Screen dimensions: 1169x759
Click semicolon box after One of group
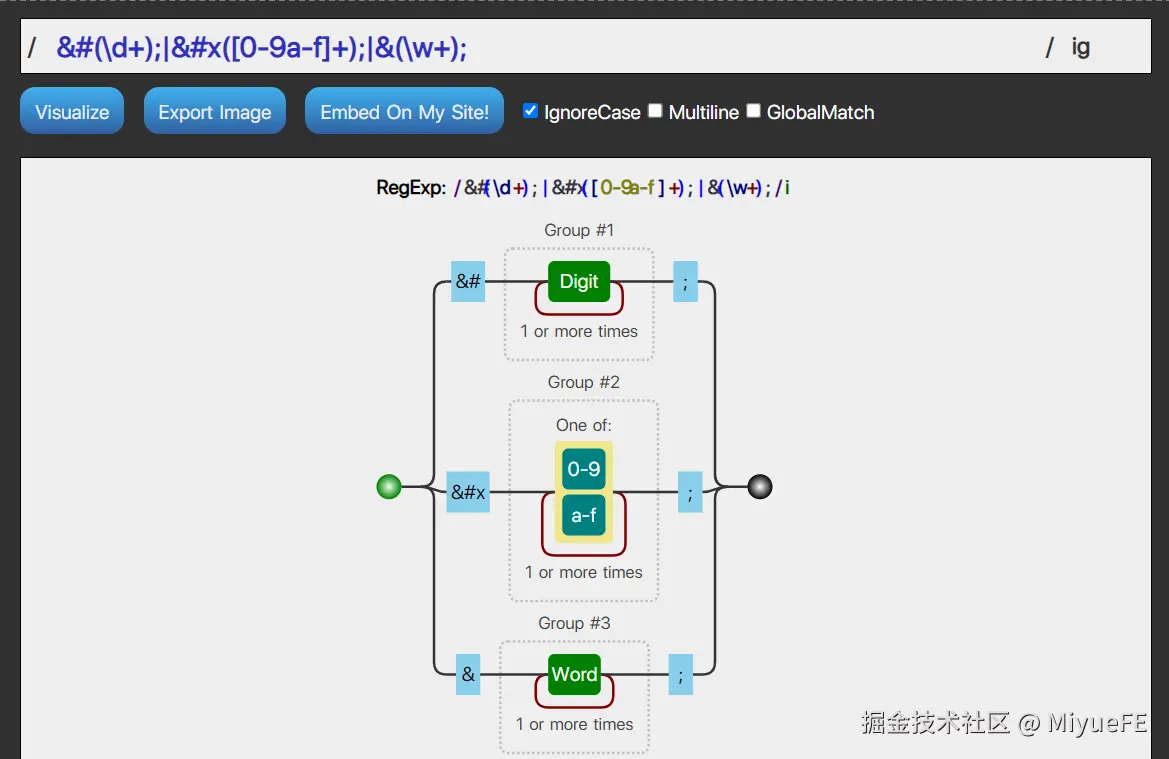(x=690, y=492)
